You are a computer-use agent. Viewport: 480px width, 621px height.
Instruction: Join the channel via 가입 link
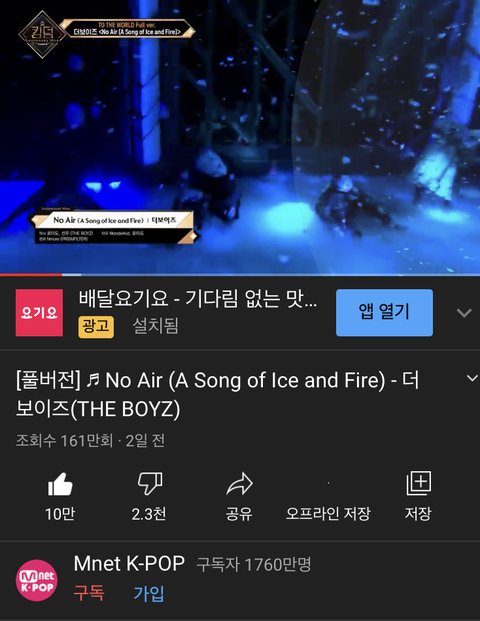pos(149,593)
